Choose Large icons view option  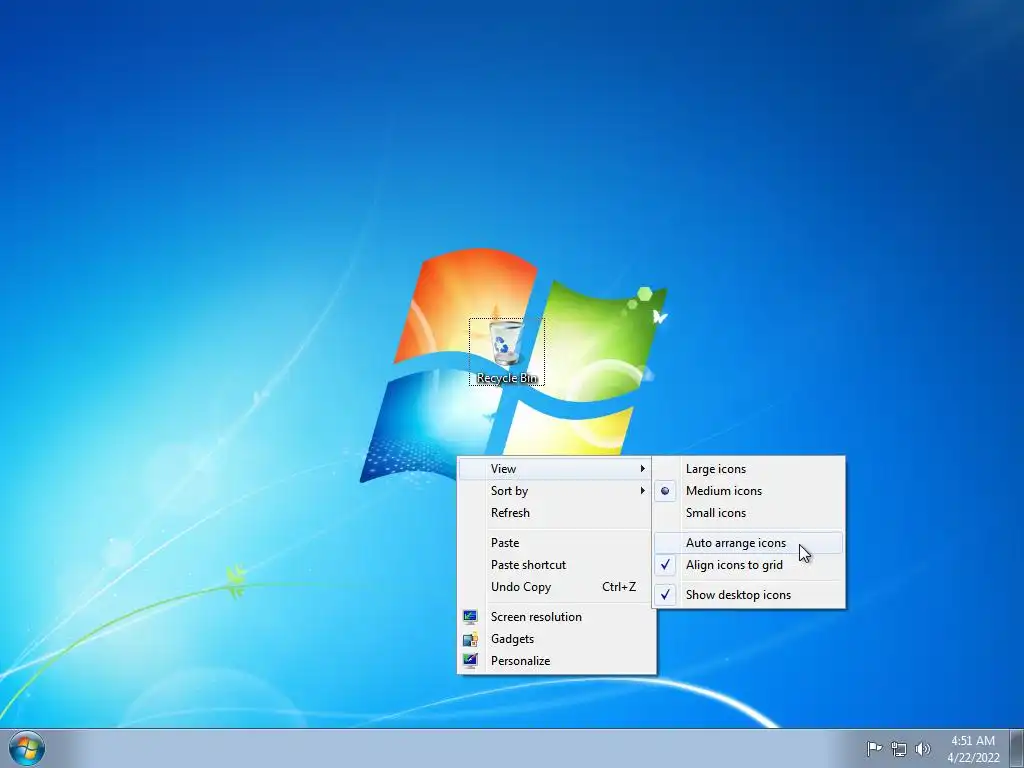[748, 469]
